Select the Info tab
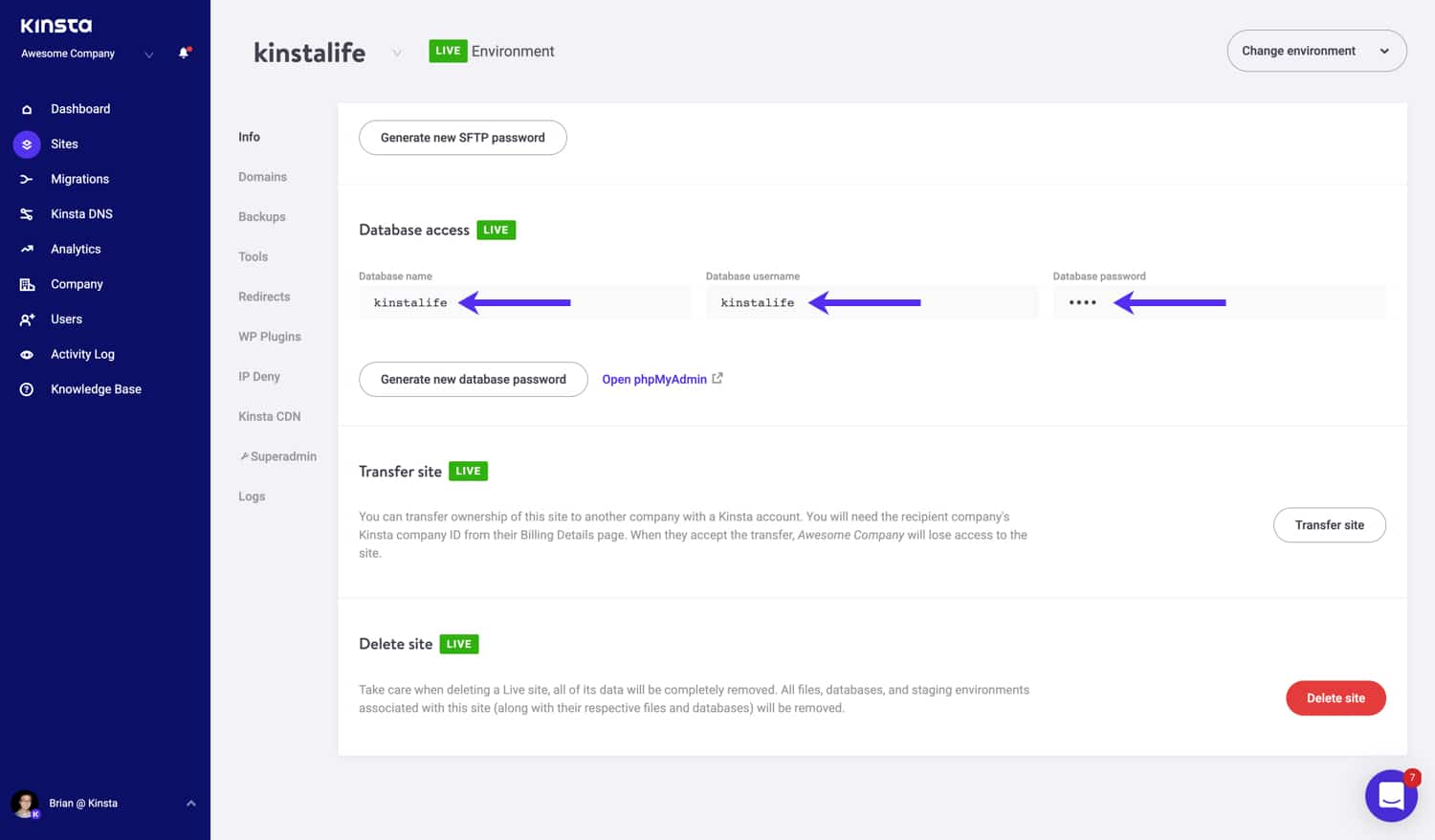This screenshot has height=840, width=1435. click(x=249, y=137)
